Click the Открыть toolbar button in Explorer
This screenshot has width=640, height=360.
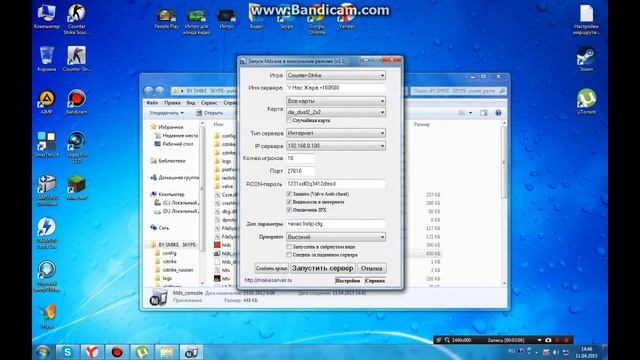(x=209, y=113)
